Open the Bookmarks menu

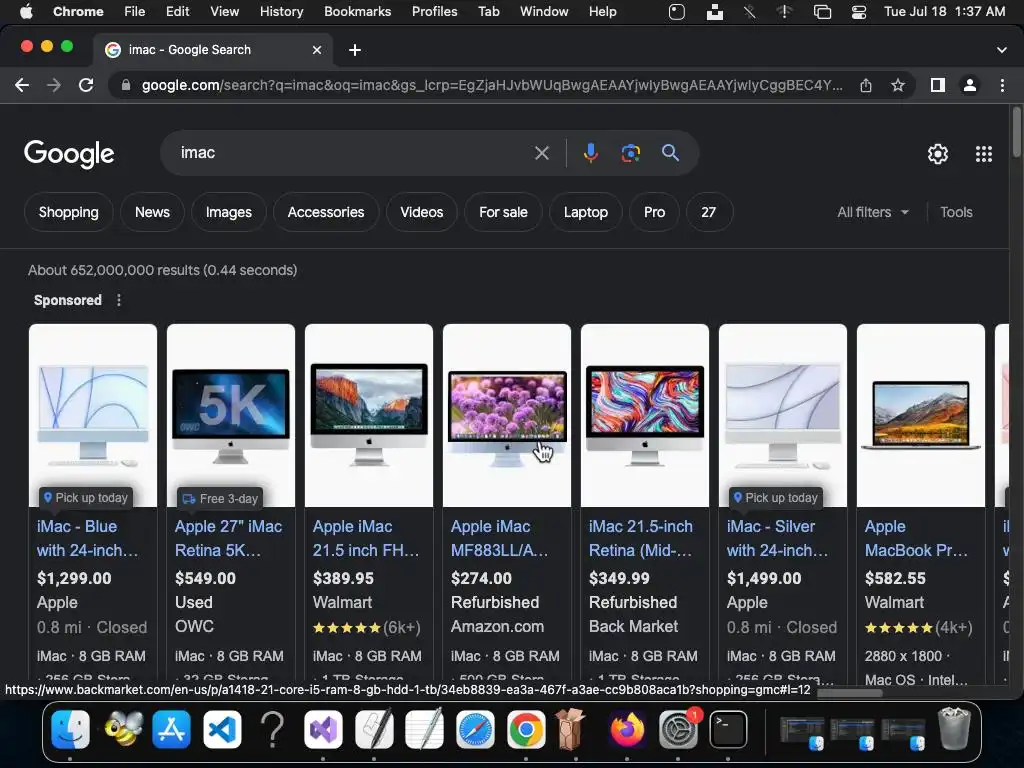tap(357, 12)
